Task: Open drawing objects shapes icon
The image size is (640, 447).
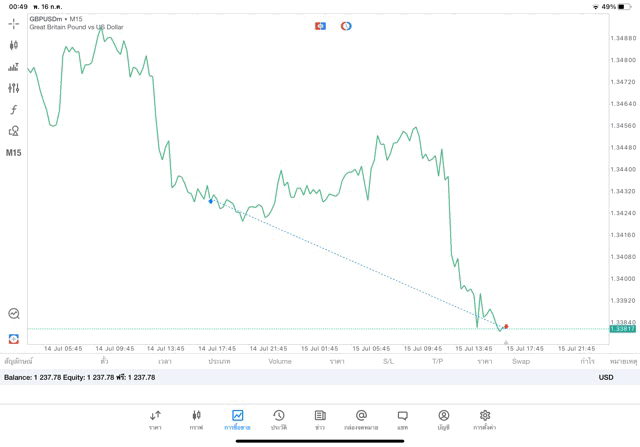Action: [14, 131]
